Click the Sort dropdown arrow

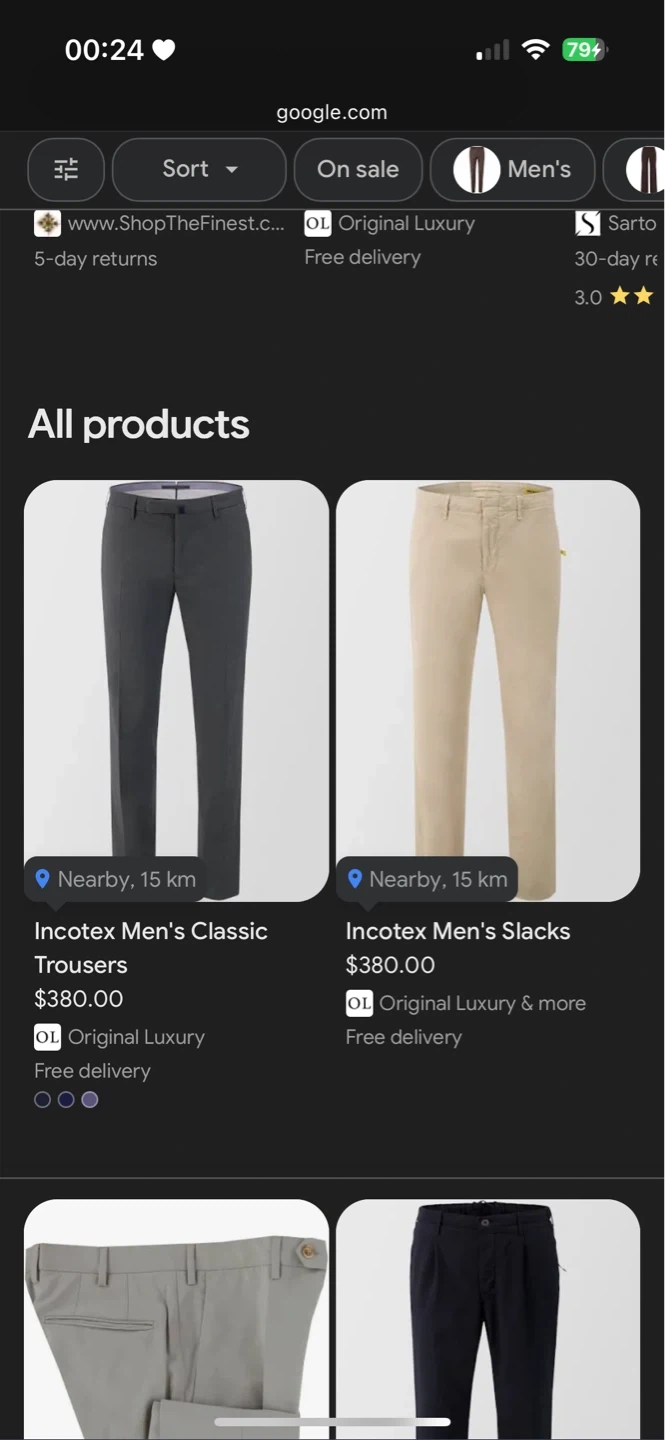tap(232, 170)
